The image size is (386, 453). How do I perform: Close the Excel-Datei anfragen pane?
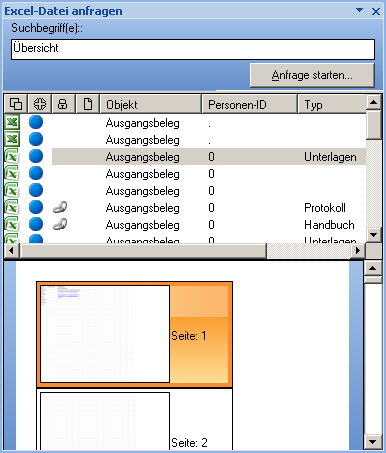click(376, 11)
